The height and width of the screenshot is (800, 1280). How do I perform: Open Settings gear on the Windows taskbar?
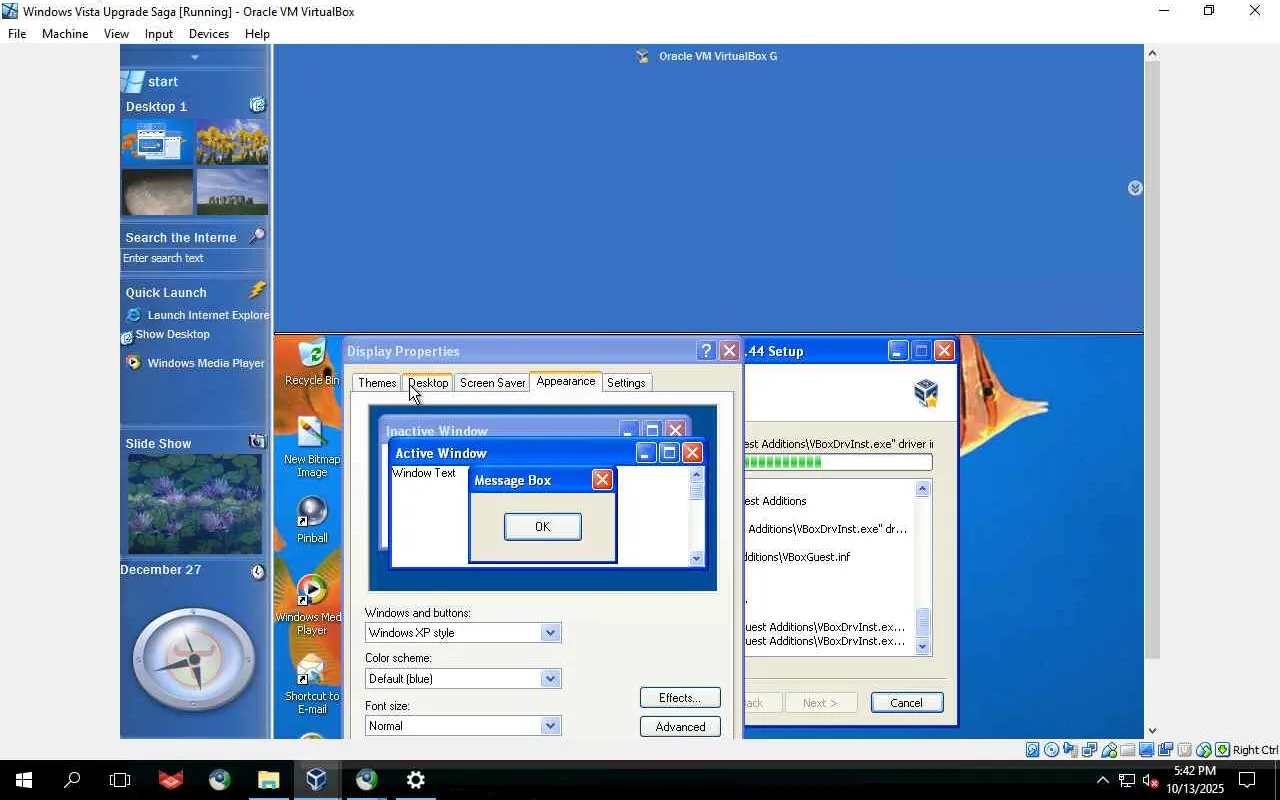pyautogui.click(x=415, y=780)
